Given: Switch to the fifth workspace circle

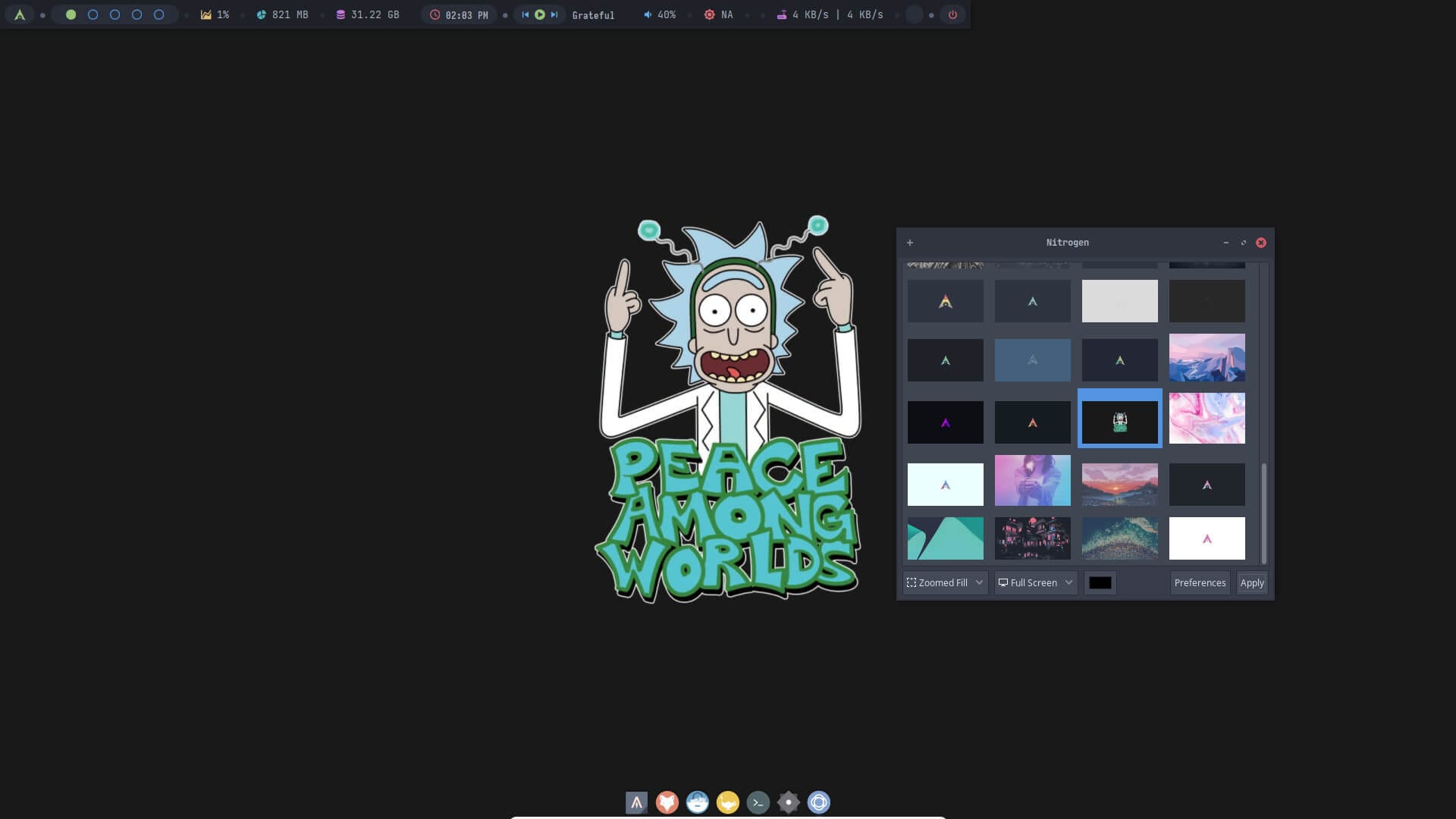Looking at the screenshot, I should coord(158,14).
